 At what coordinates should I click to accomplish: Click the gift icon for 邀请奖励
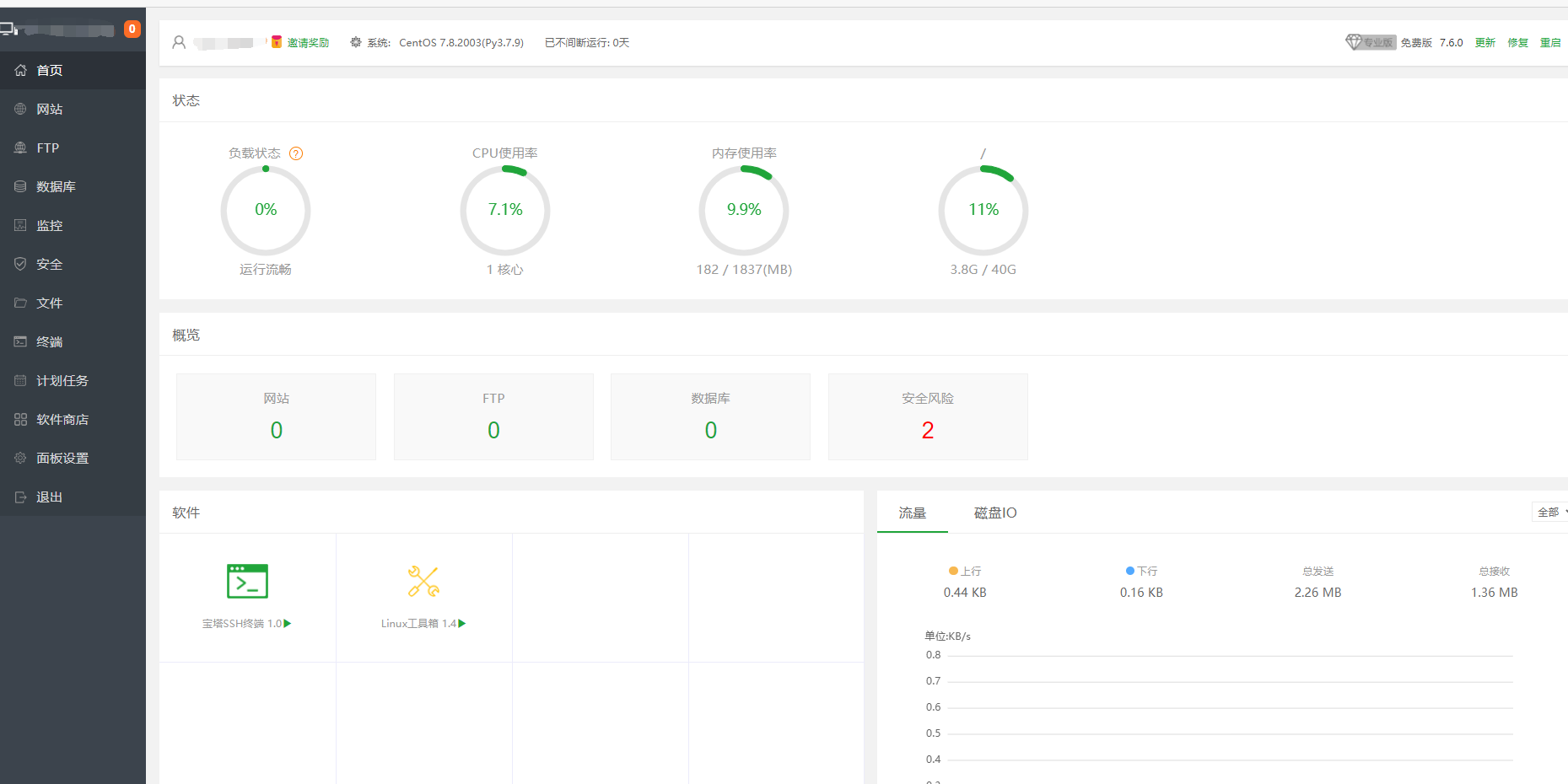pos(276,42)
